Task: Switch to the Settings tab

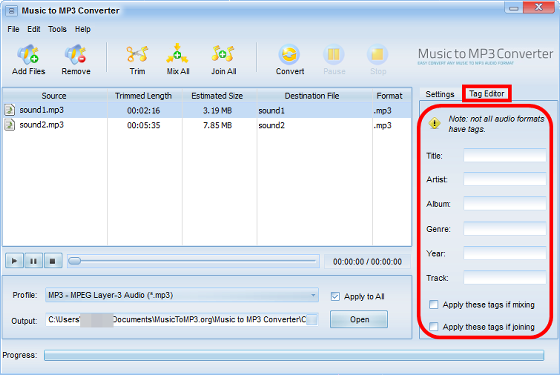Action: point(440,94)
